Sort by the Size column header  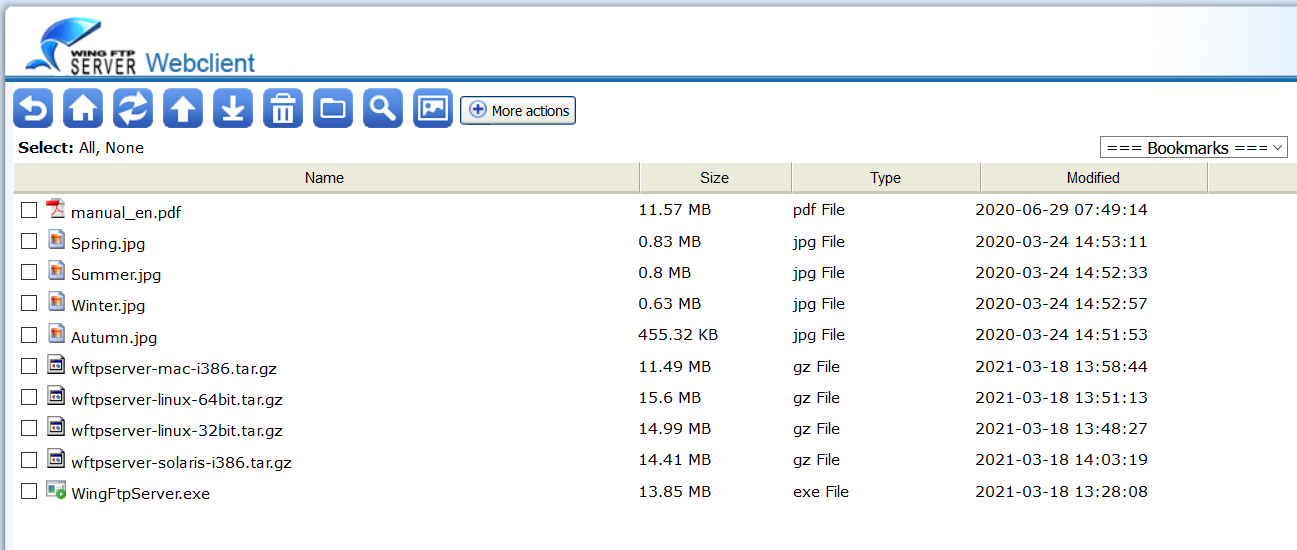[x=715, y=178]
